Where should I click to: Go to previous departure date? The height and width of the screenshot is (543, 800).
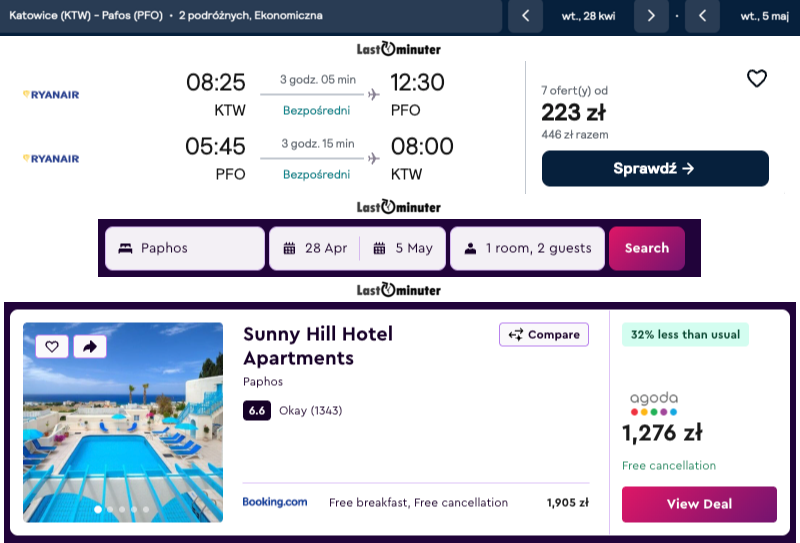(x=526, y=15)
